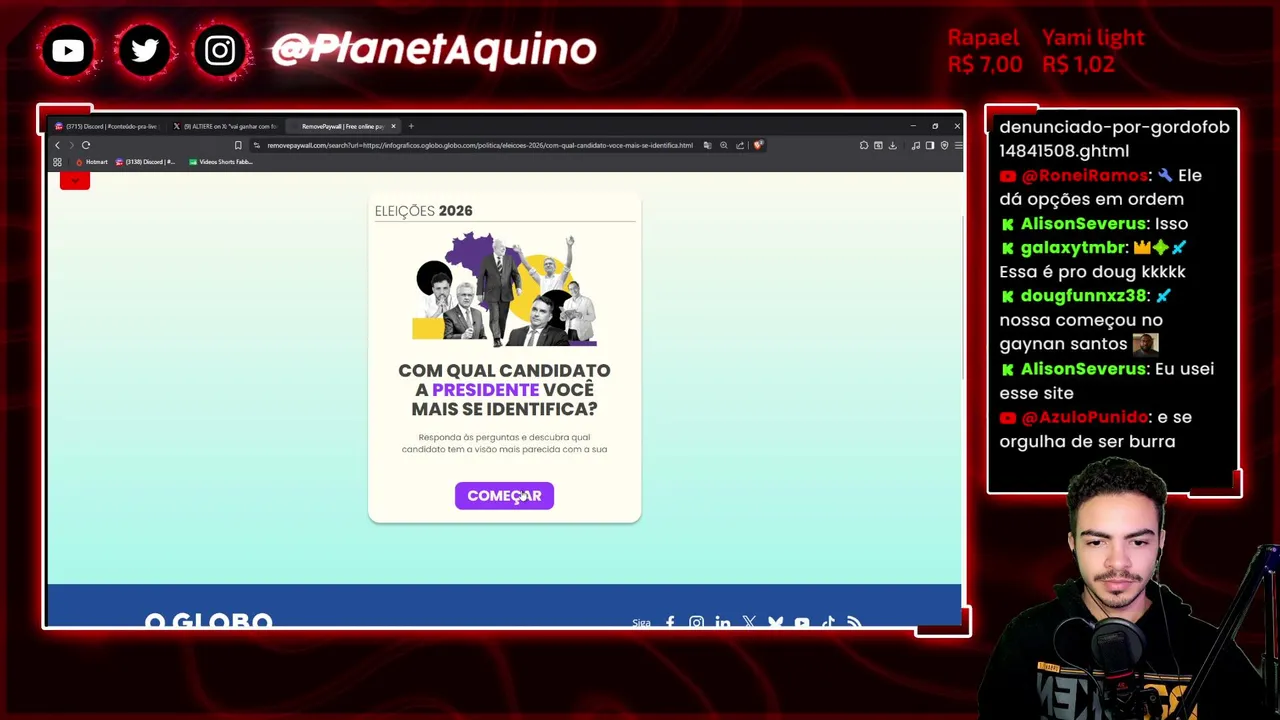Switch to the ALTIERE on X tab
The image size is (1280, 720).
point(225,126)
